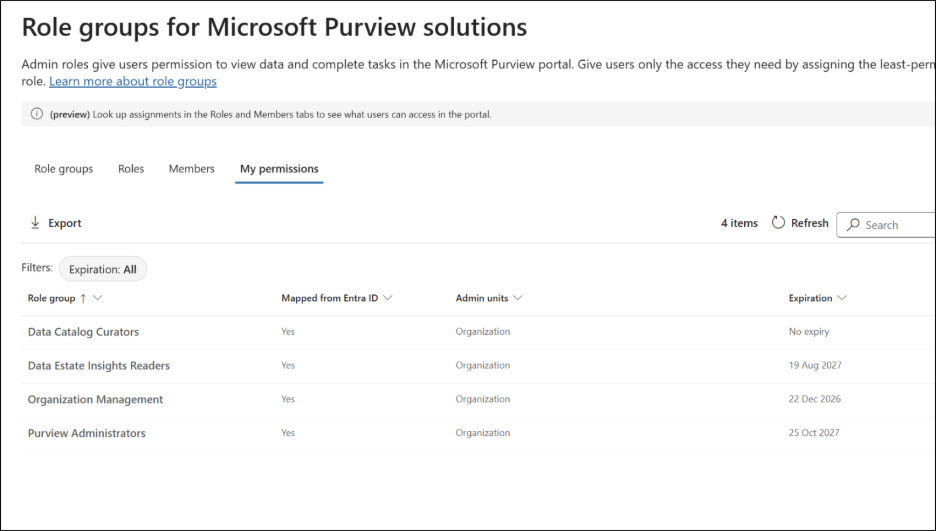The image size is (936, 531).
Task: Switch to the Members tab
Action: pyautogui.click(x=192, y=169)
